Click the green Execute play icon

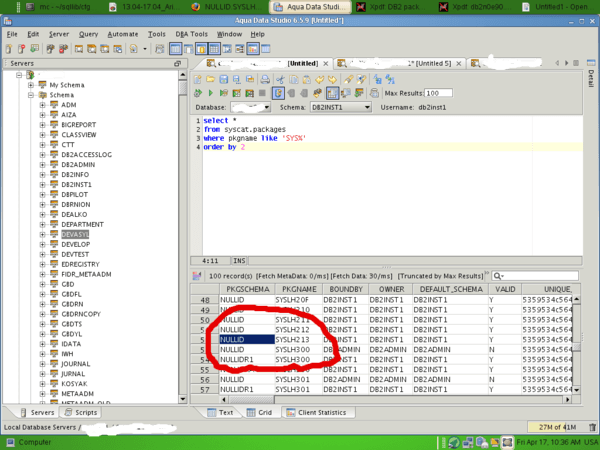[210, 93]
